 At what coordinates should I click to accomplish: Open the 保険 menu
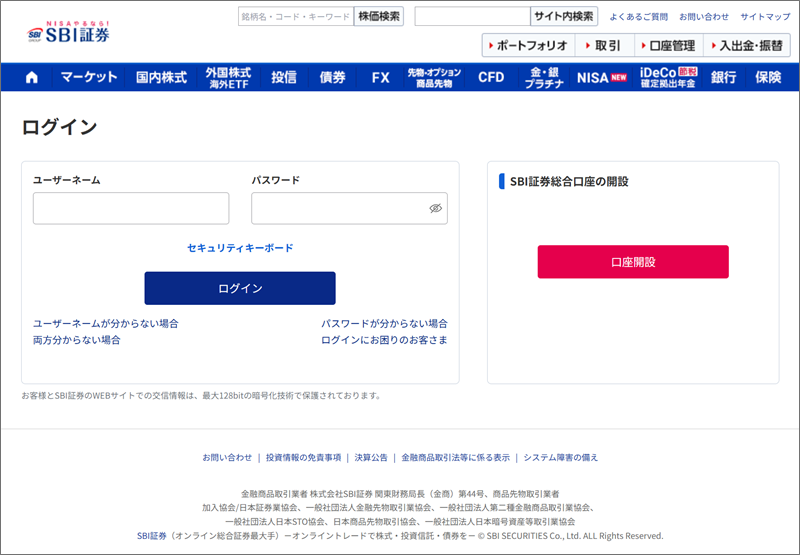click(768, 77)
